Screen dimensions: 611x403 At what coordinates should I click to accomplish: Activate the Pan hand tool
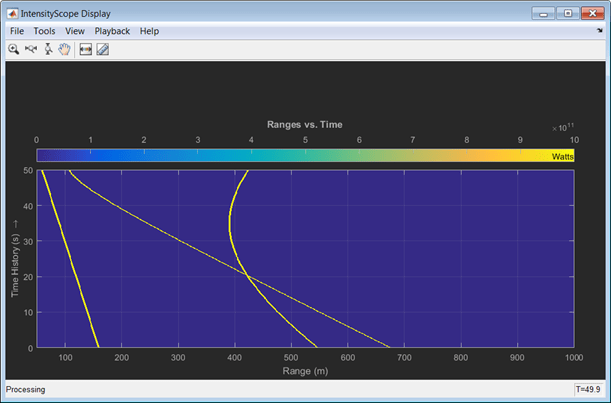[64, 49]
